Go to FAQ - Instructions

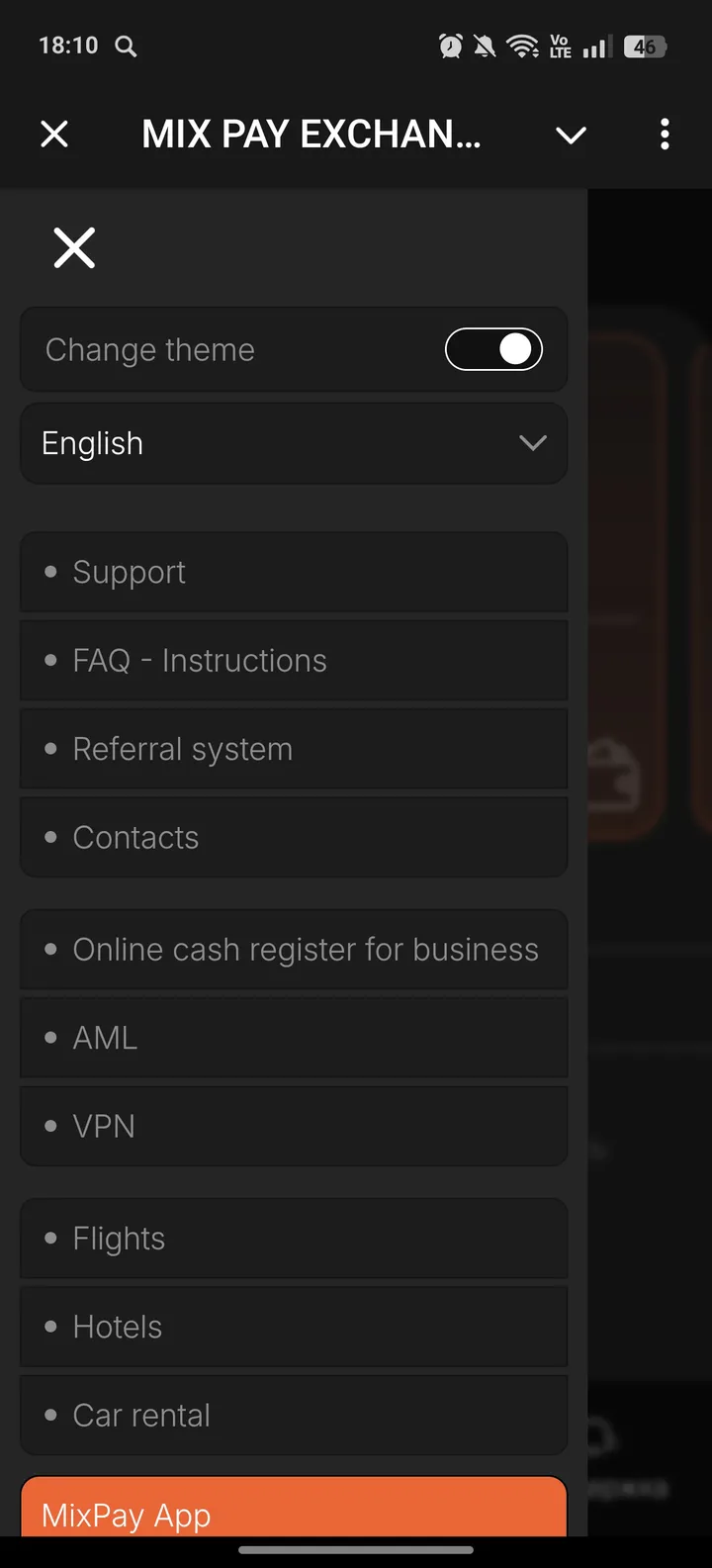click(x=293, y=660)
